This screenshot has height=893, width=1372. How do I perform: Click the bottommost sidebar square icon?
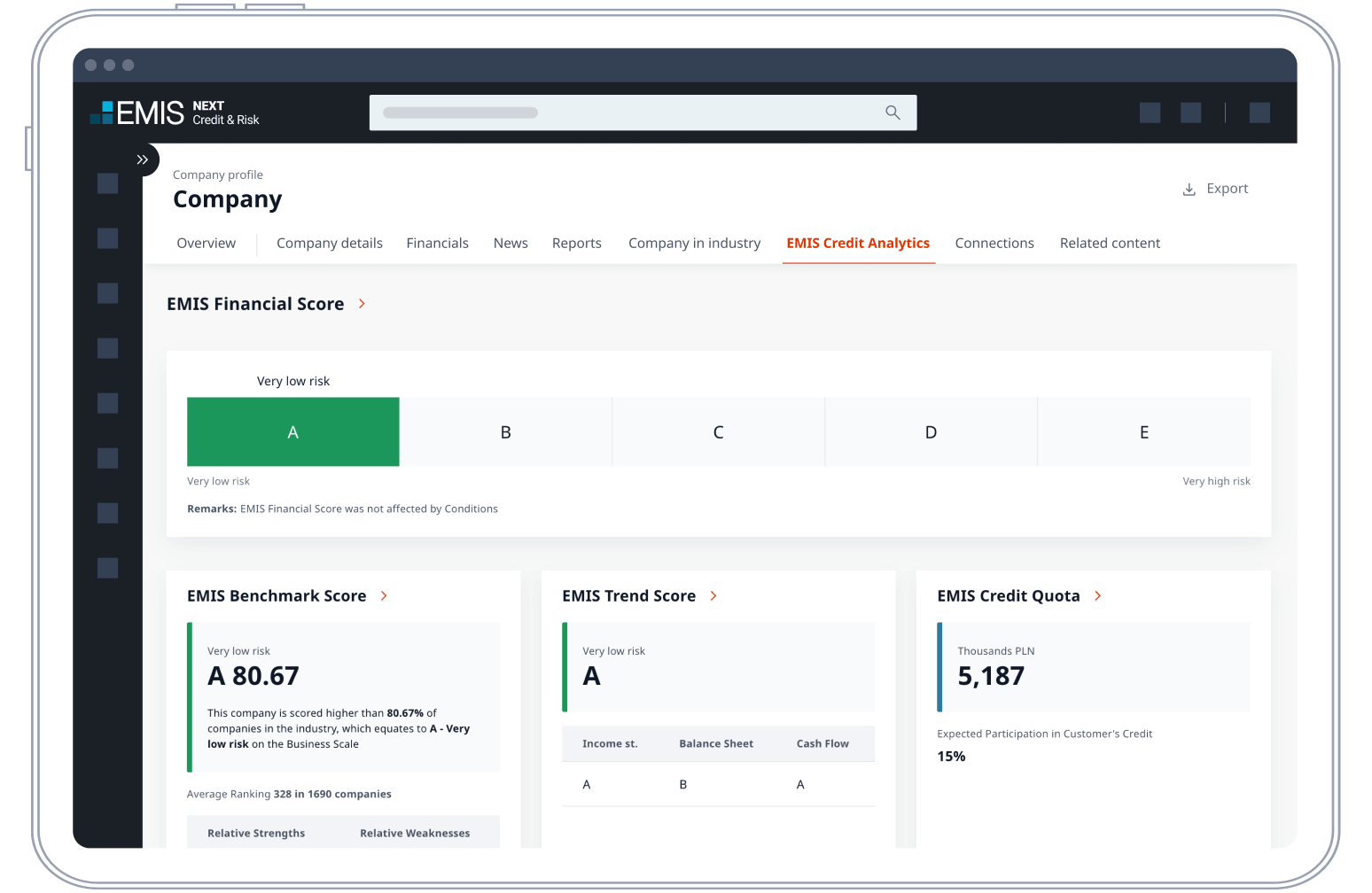[108, 568]
